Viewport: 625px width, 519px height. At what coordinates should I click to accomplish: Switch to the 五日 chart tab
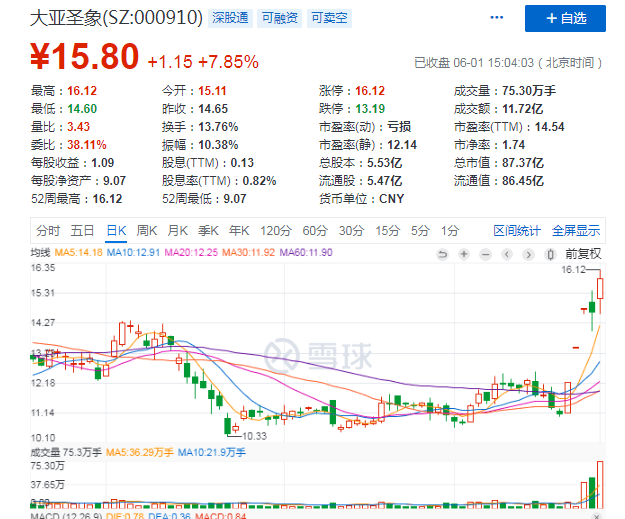point(82,230)
